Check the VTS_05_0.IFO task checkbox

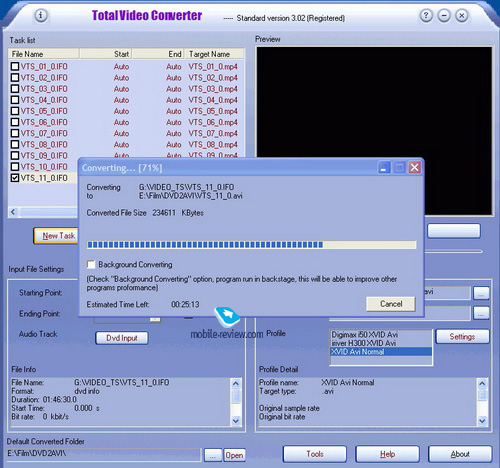[x=15, y=111]
